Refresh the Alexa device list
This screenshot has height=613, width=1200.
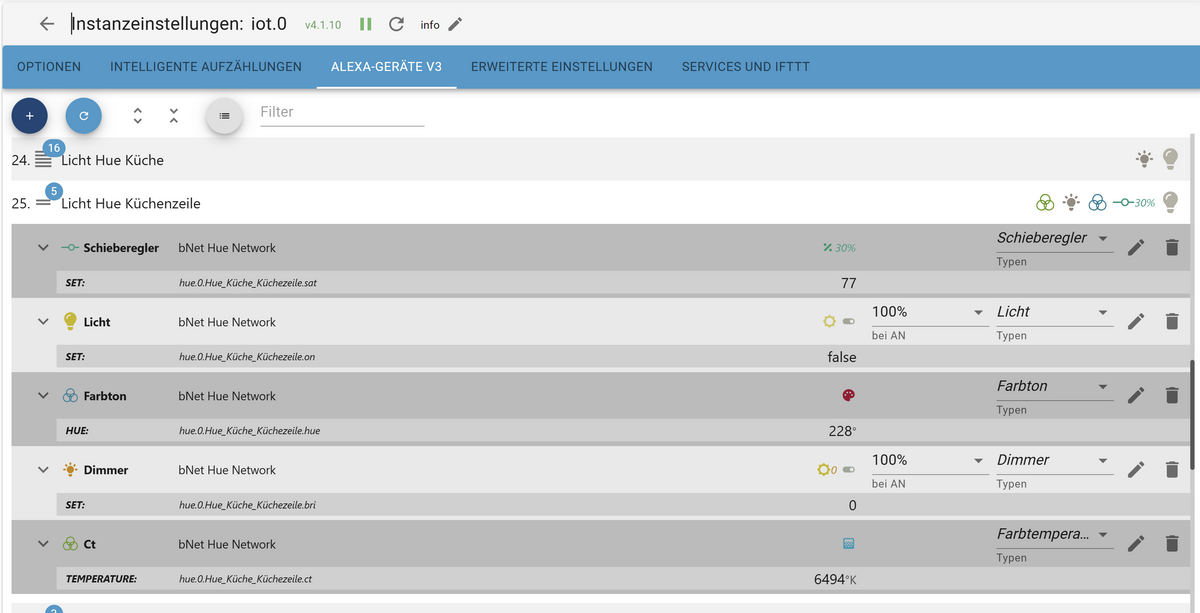83,115
